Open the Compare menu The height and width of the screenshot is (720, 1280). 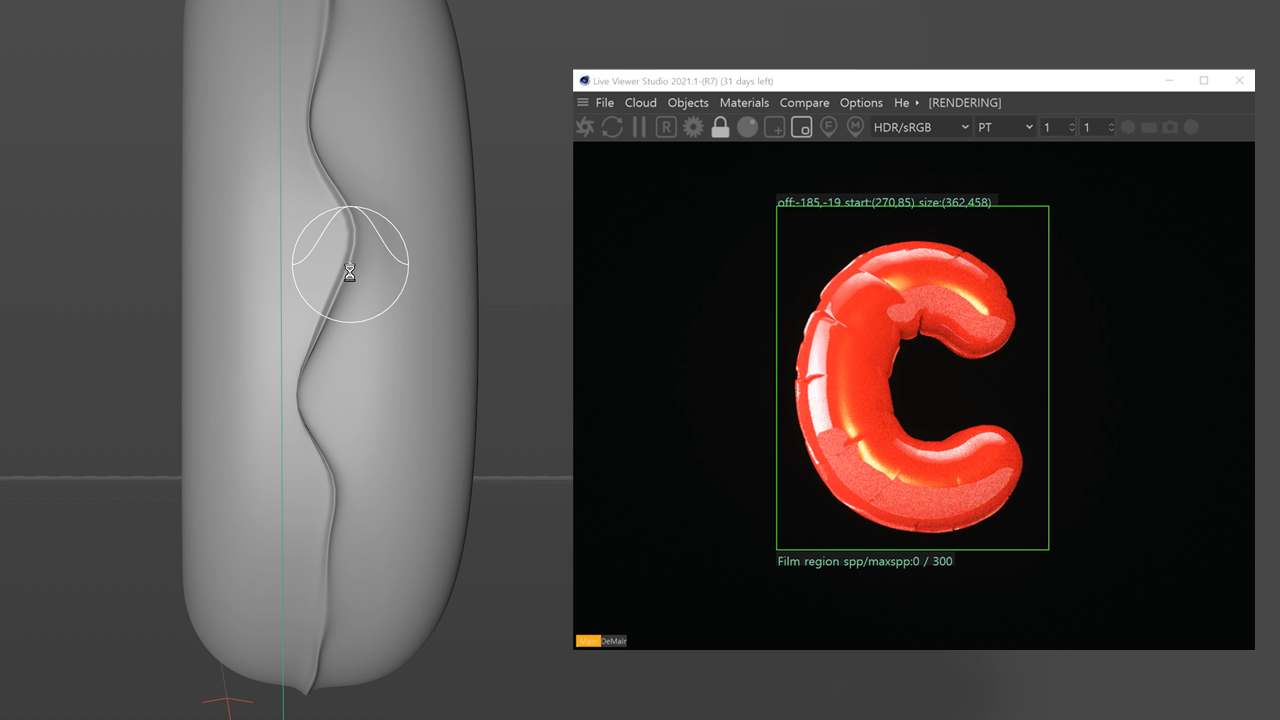tap(804, 103)
